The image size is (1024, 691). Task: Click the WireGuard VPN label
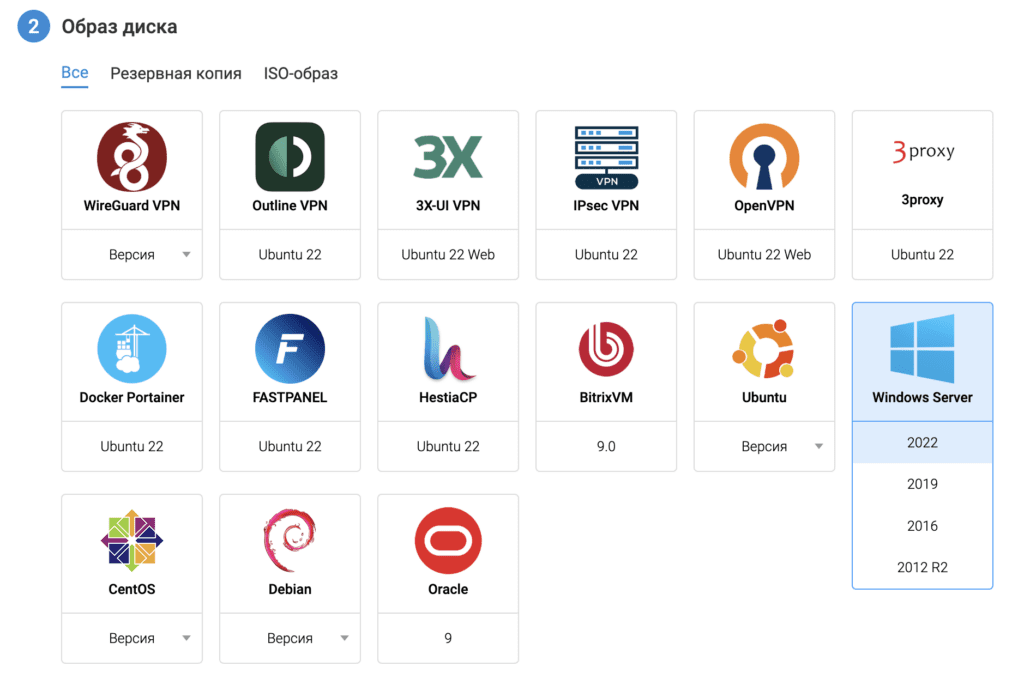point(132,206)
